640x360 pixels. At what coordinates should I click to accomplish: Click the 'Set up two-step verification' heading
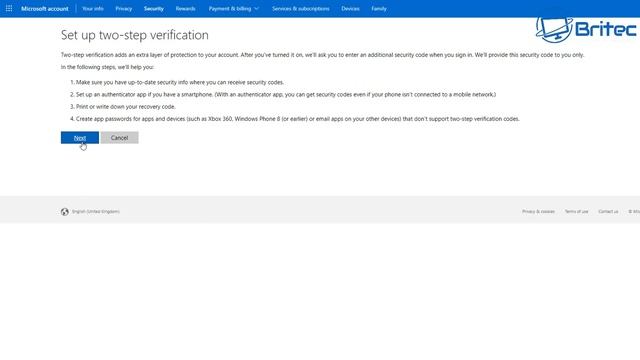click(x=135, y=35)
